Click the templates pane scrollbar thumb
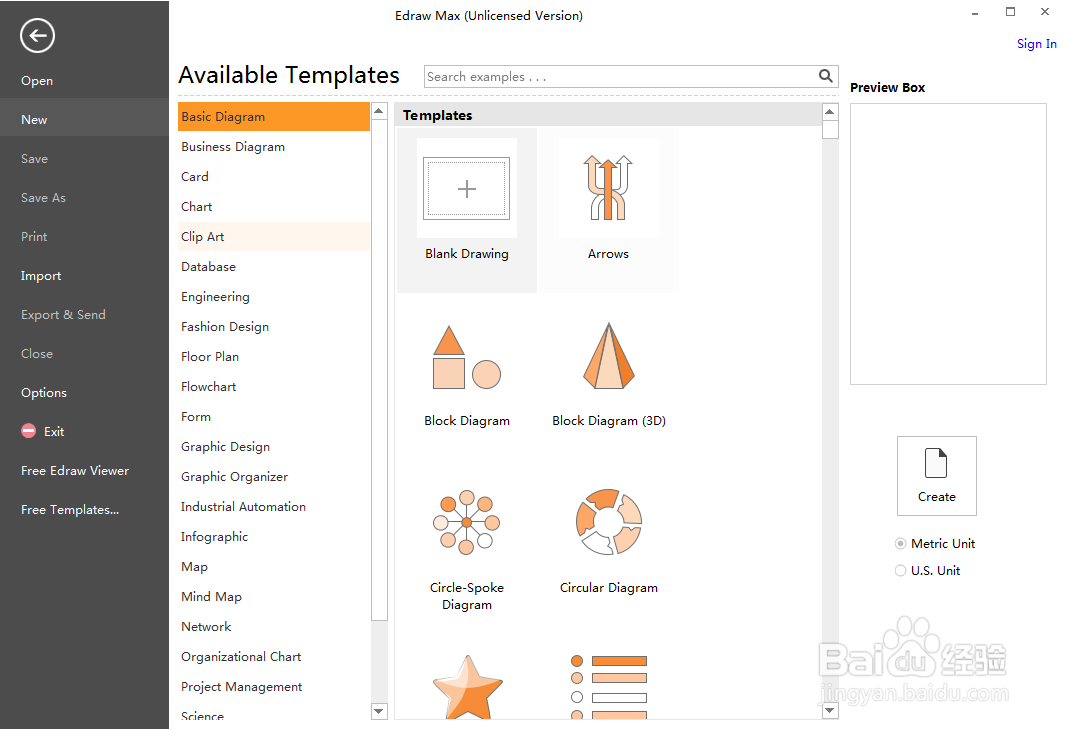 pyautogui.click(x=830, y=129)
